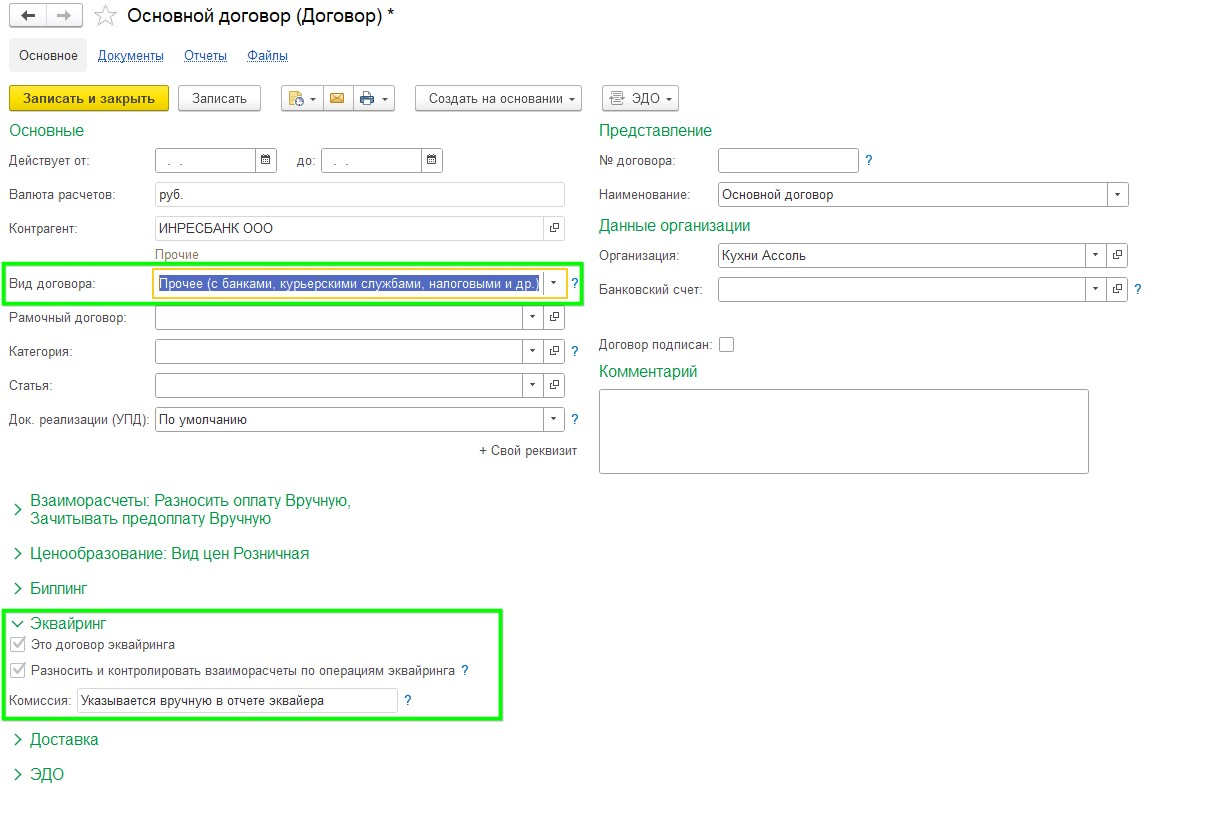This screenshot has height=826, width=1212.
Task: Show help for the Комиссия field
Action: click(408, 701)
